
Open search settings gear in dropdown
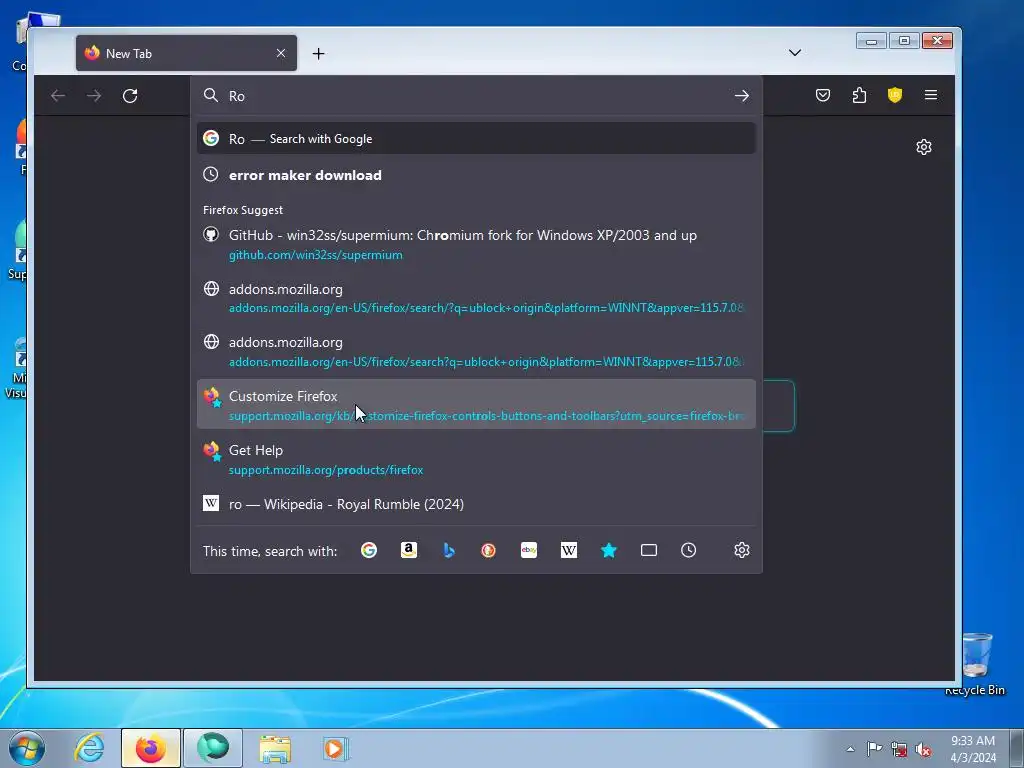741,551
